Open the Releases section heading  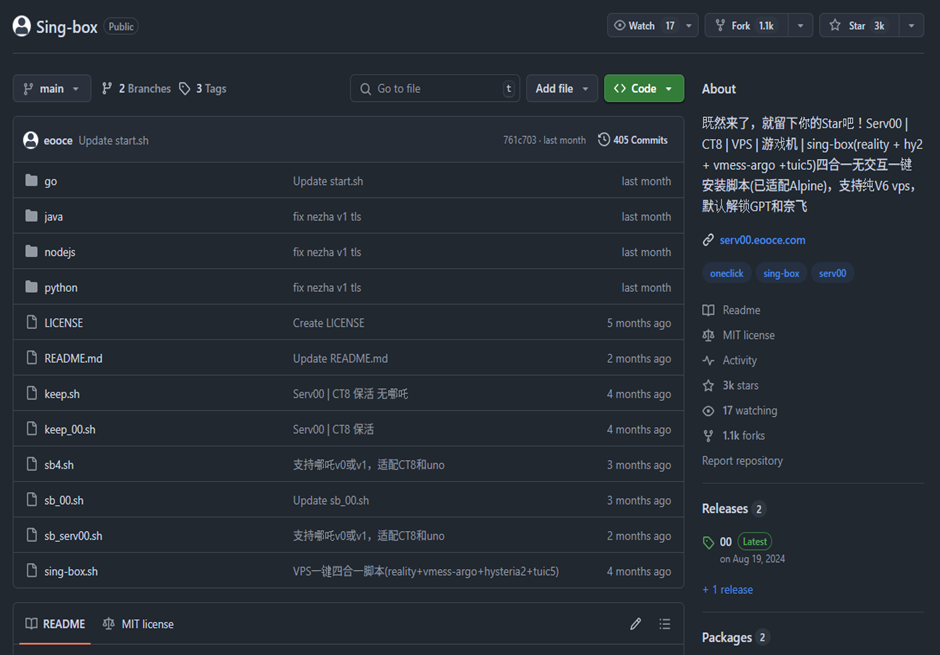click(725, 509)
